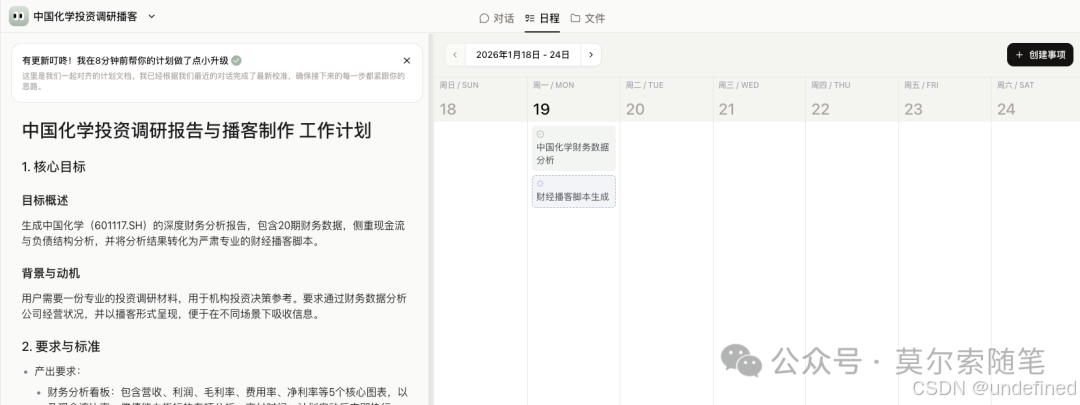Click the 有更新叮咚 notification headline

coord(125,61)
